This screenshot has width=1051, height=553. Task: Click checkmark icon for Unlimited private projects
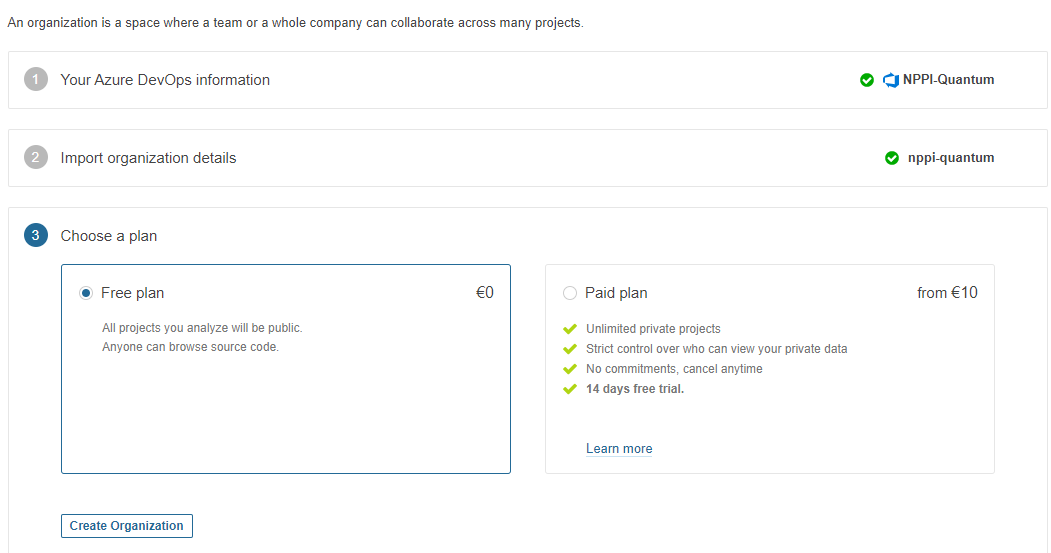570,328
